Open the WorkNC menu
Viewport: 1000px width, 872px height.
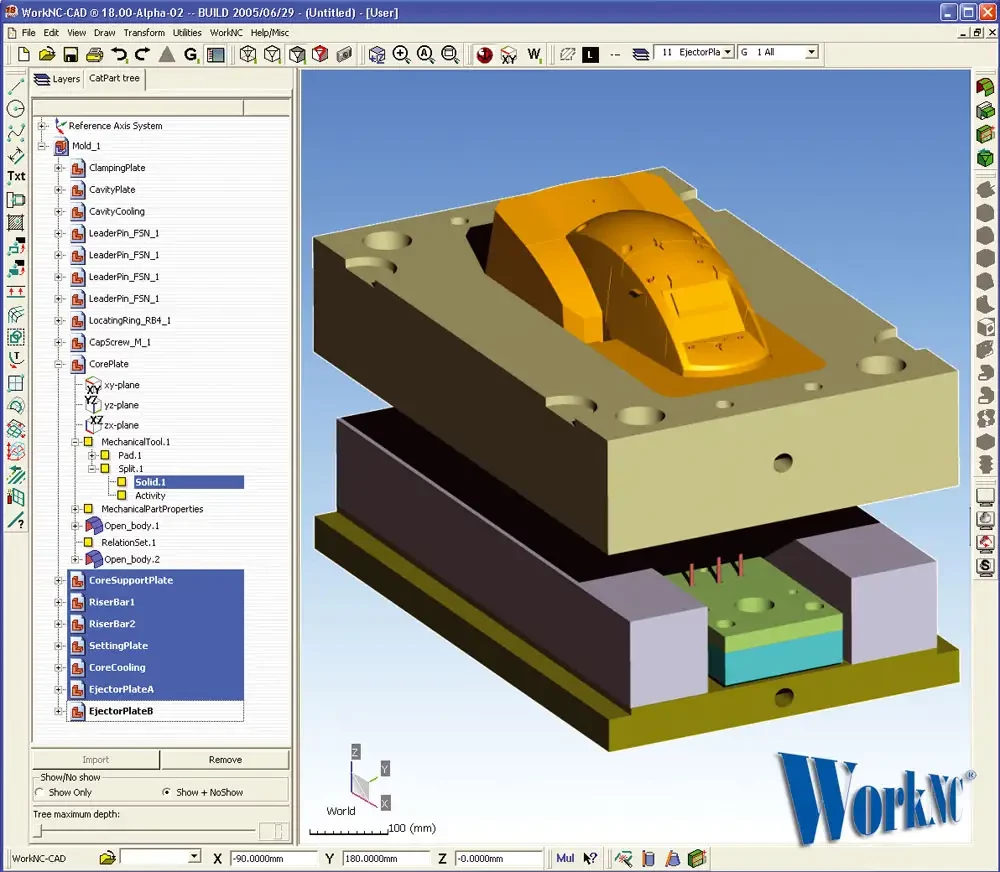226,33
